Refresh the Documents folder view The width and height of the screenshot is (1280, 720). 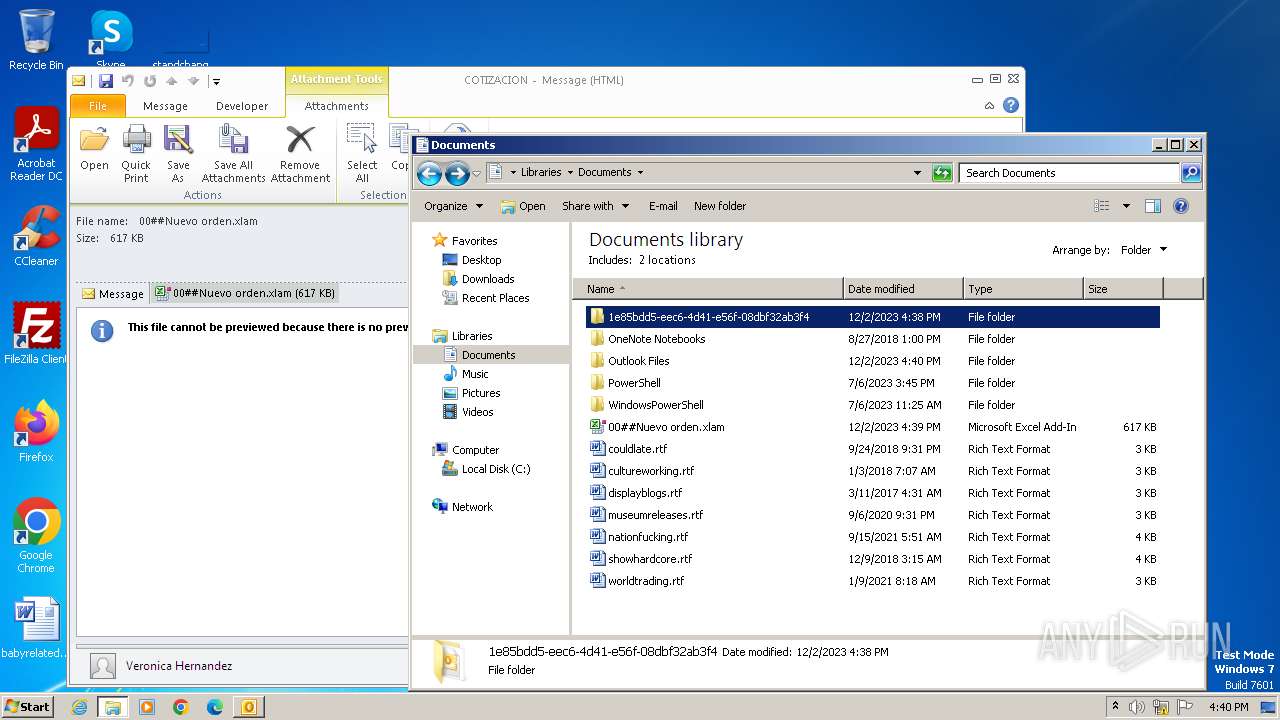(942, 173)
